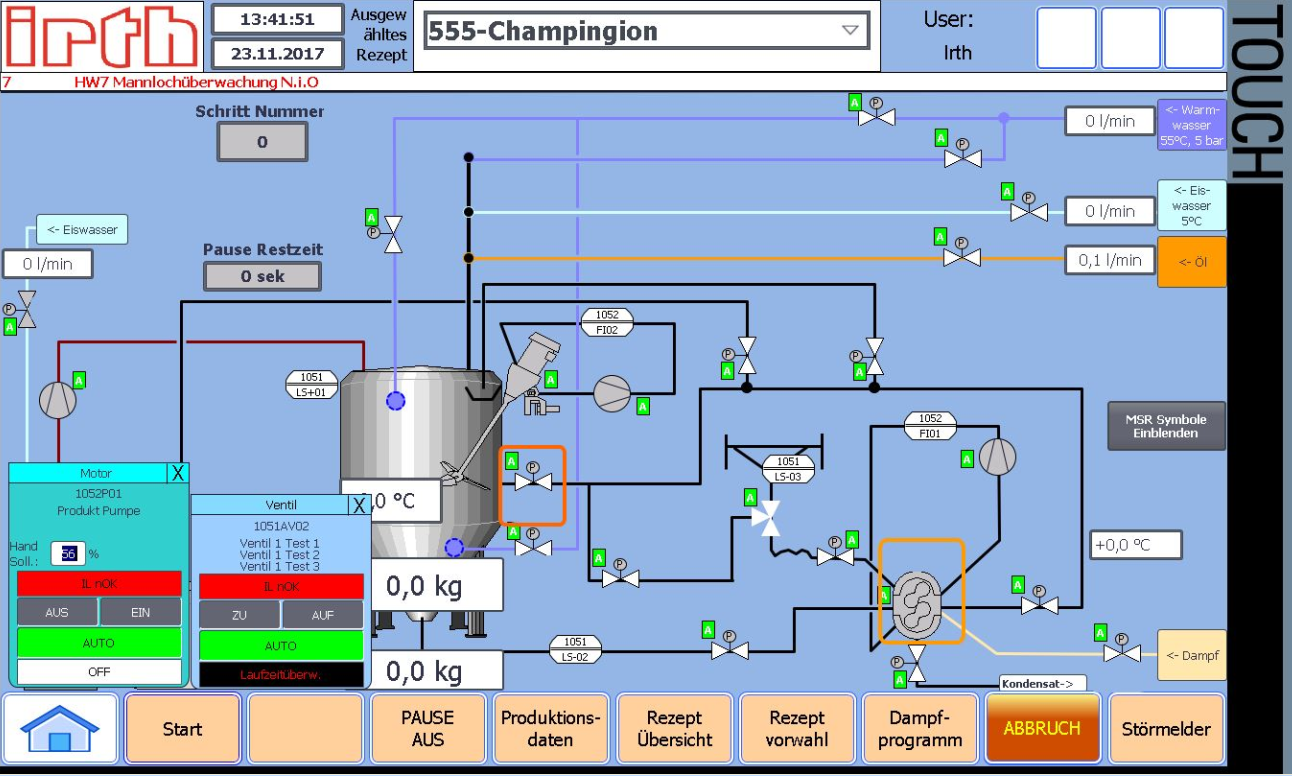Click the blank button next to Start
The image size is (1292, 776).
pyautogui.click(x=305, y=729)
